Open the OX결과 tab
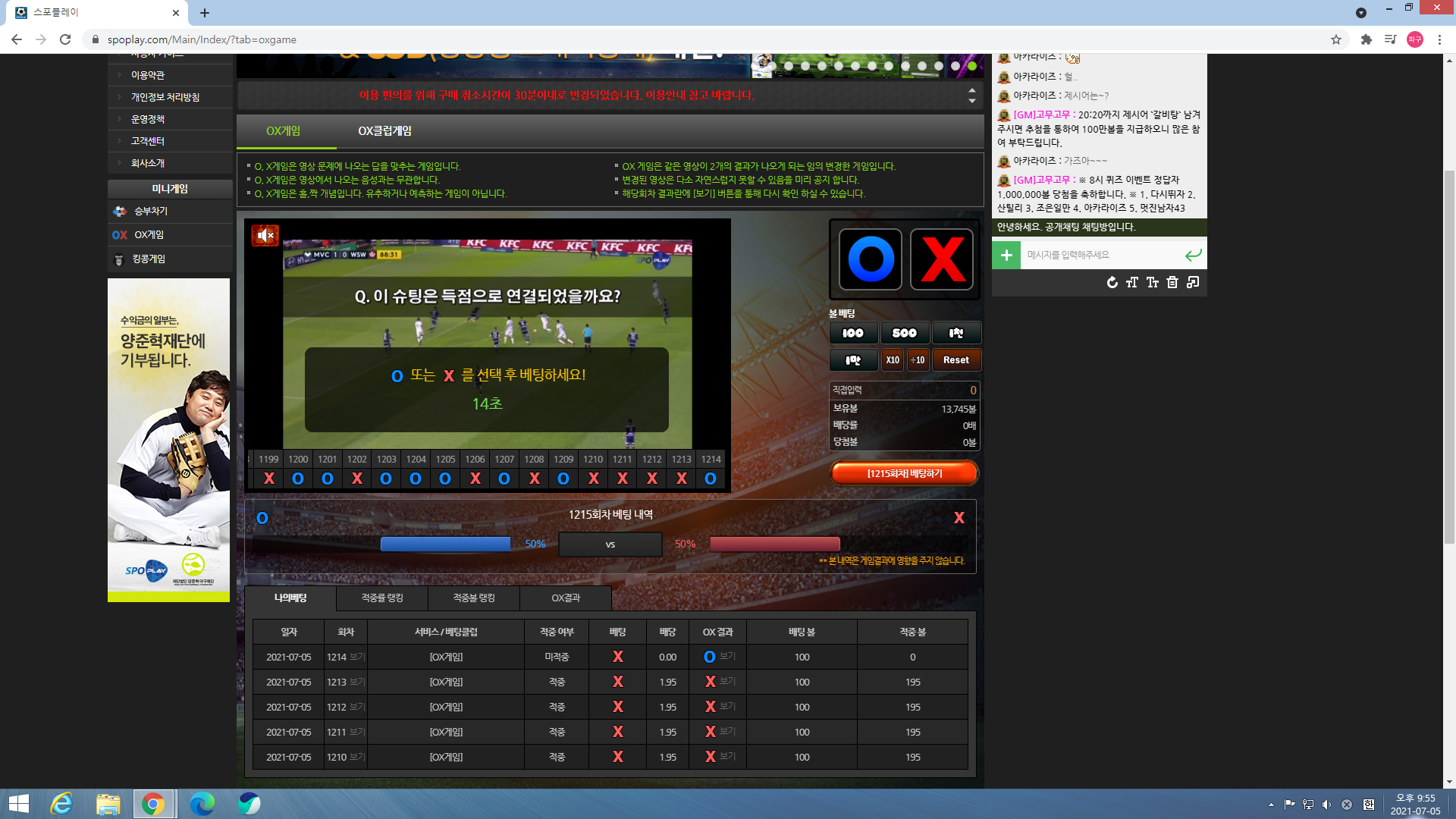This screenshot has height=819, width=1456. pyautogui.click(x=566, y=598)
